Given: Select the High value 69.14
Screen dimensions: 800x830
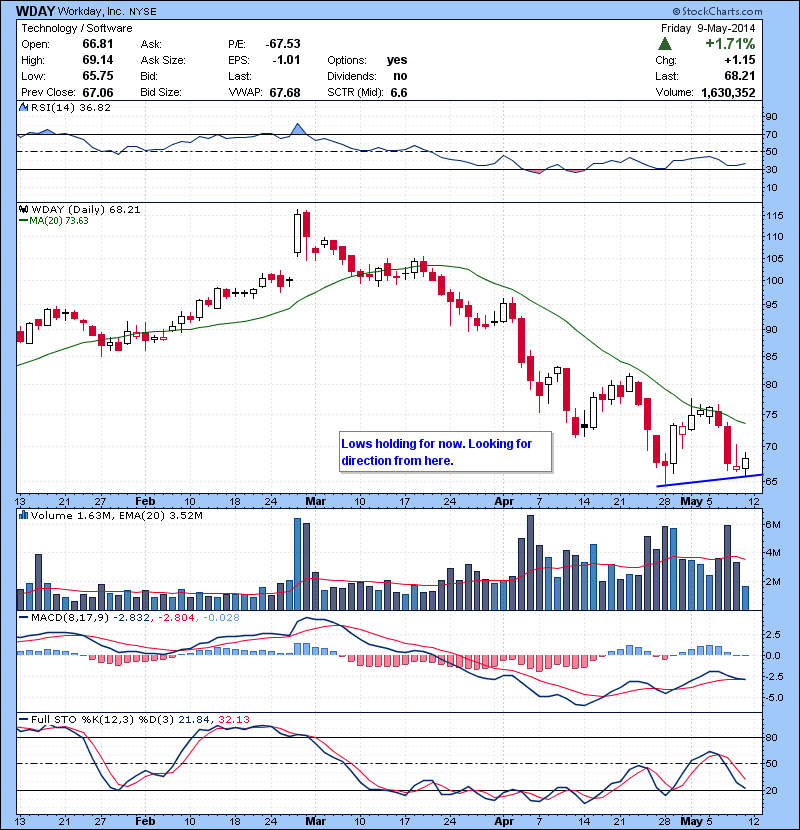Looking at the screenshot, I should [x=98, y=60].
